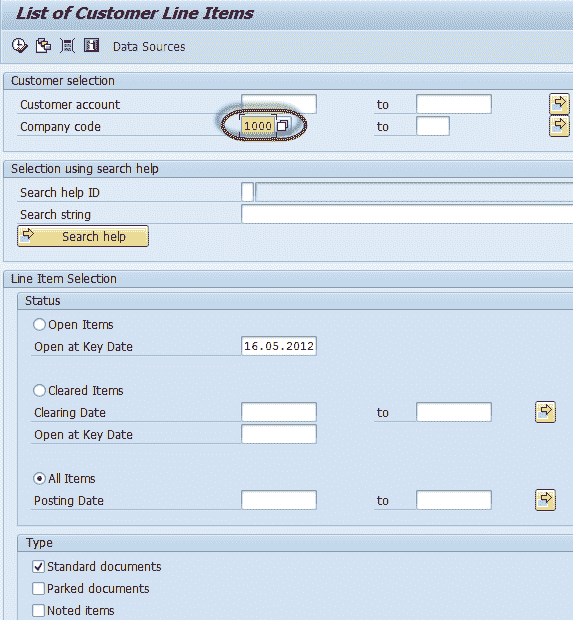
Task: Open multiple selection for Company code
Action: [x=559, y=126]
